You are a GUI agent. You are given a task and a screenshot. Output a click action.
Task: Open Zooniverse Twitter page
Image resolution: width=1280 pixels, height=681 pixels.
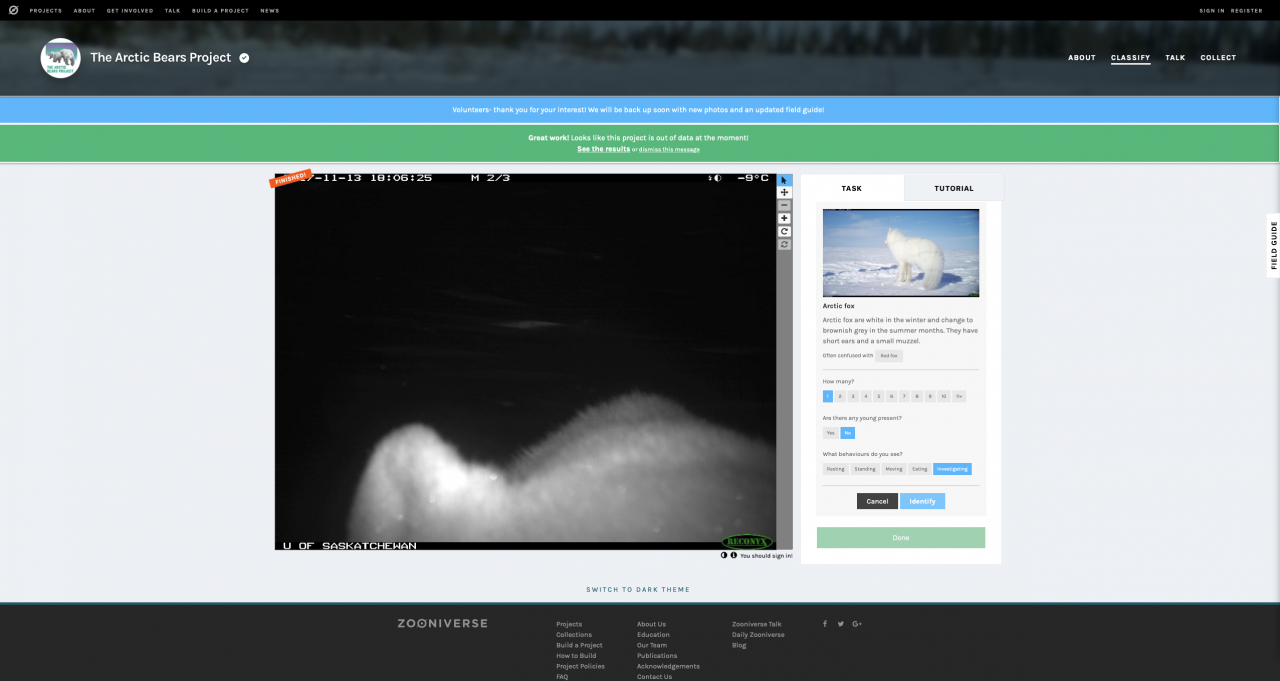pos(840,624)
